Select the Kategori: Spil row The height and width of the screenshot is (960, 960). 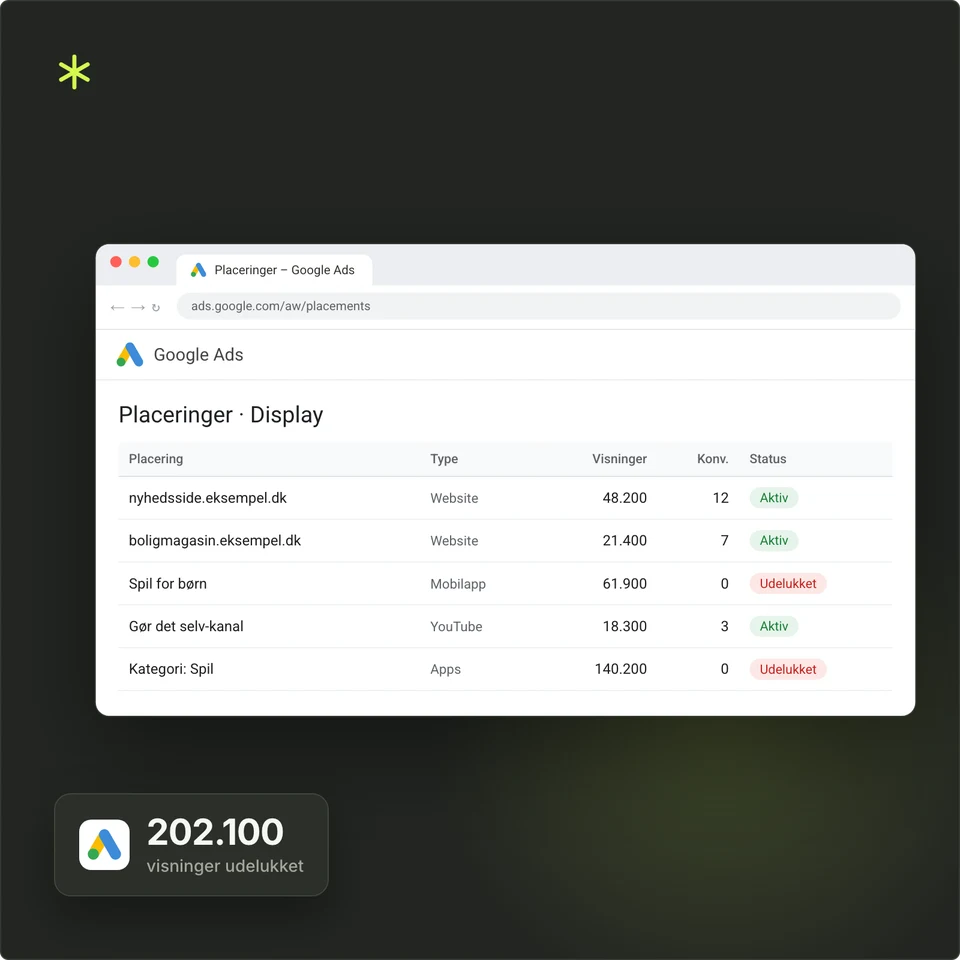[x=505, y=669]
